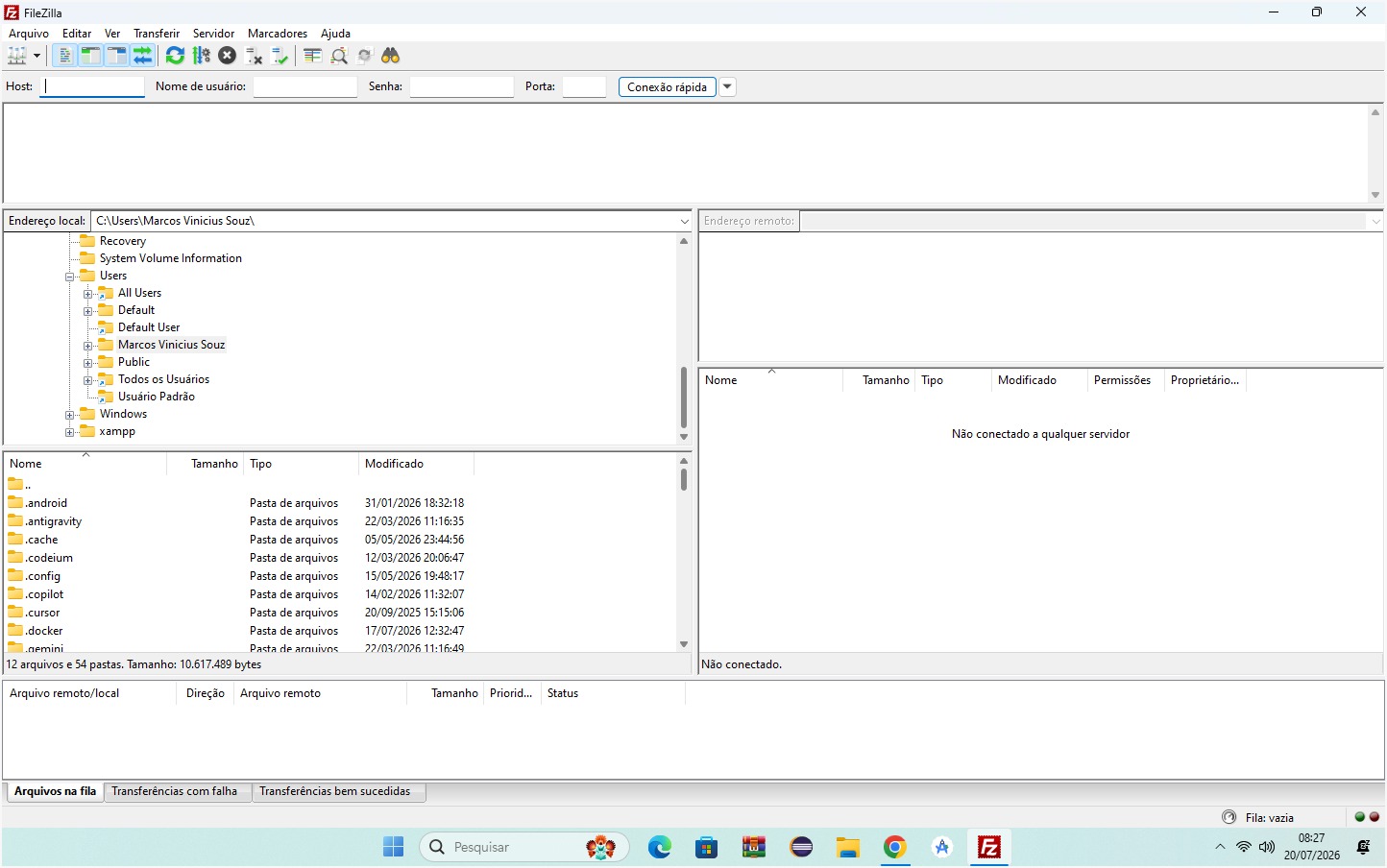This screenshot has width=1387, height=868.
Task: Open the Servidor menu
Action: (x=213, y=34)
